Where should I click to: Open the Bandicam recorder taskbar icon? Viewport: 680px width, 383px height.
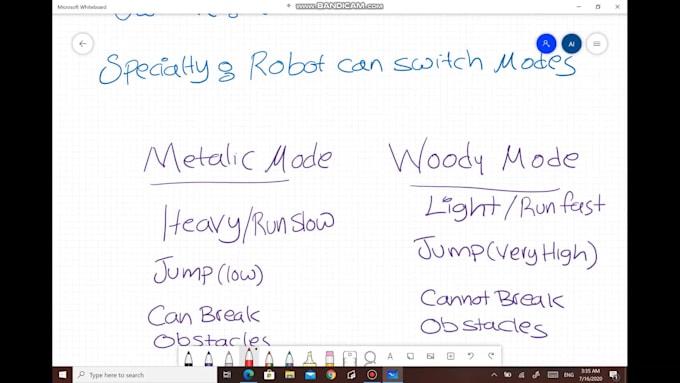click(x=372, y=375)
